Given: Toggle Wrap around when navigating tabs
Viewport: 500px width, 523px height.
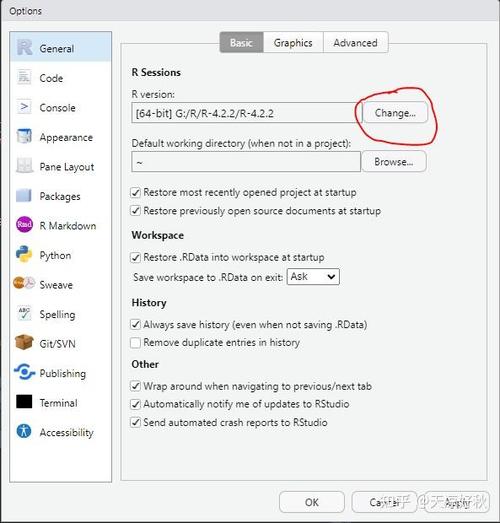Looking at the screenshot, I should click(135, 386).
